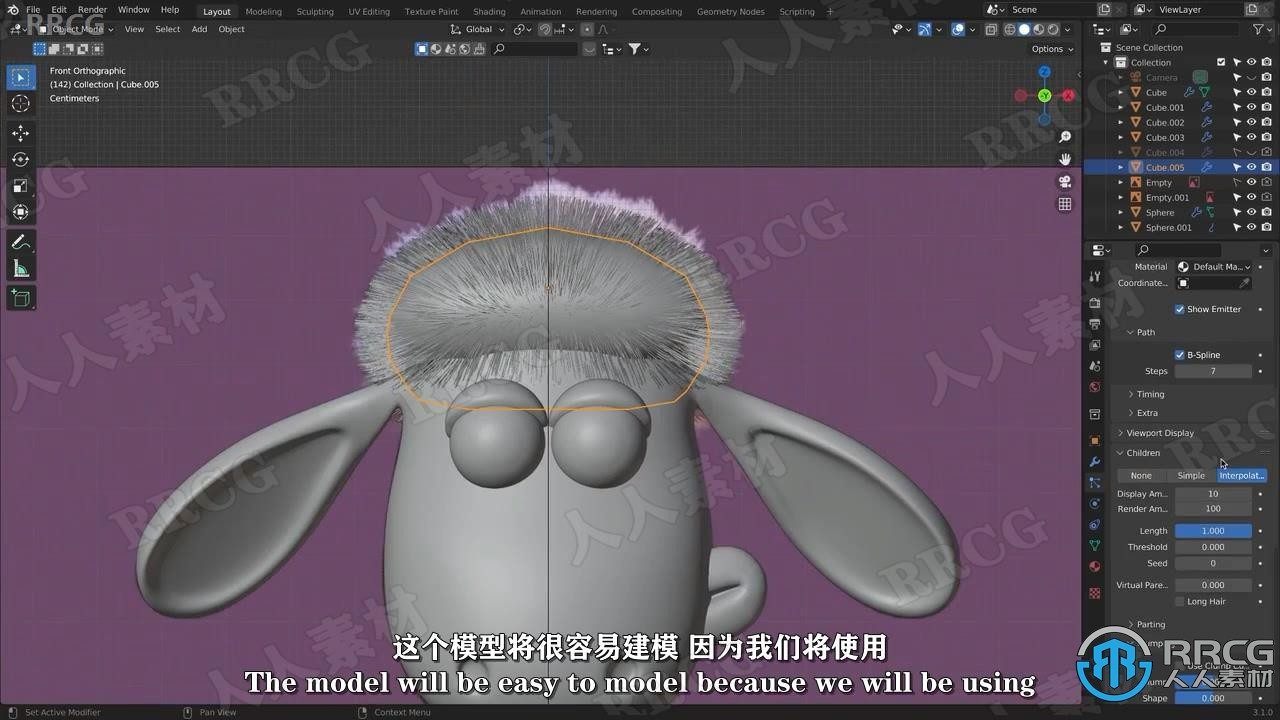Toggle X-Ray mode in header
The image size is (1280, 720).
point(991,29)
